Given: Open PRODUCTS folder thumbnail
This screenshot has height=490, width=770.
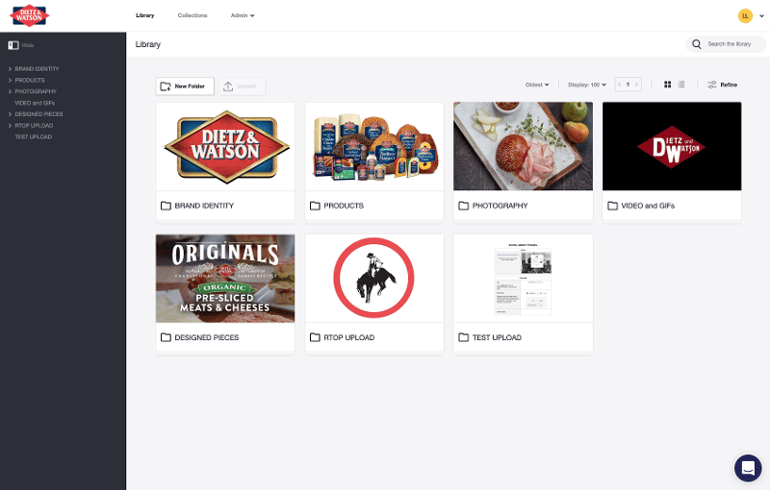Looking at the screenshot, I should tap(374, 146).
